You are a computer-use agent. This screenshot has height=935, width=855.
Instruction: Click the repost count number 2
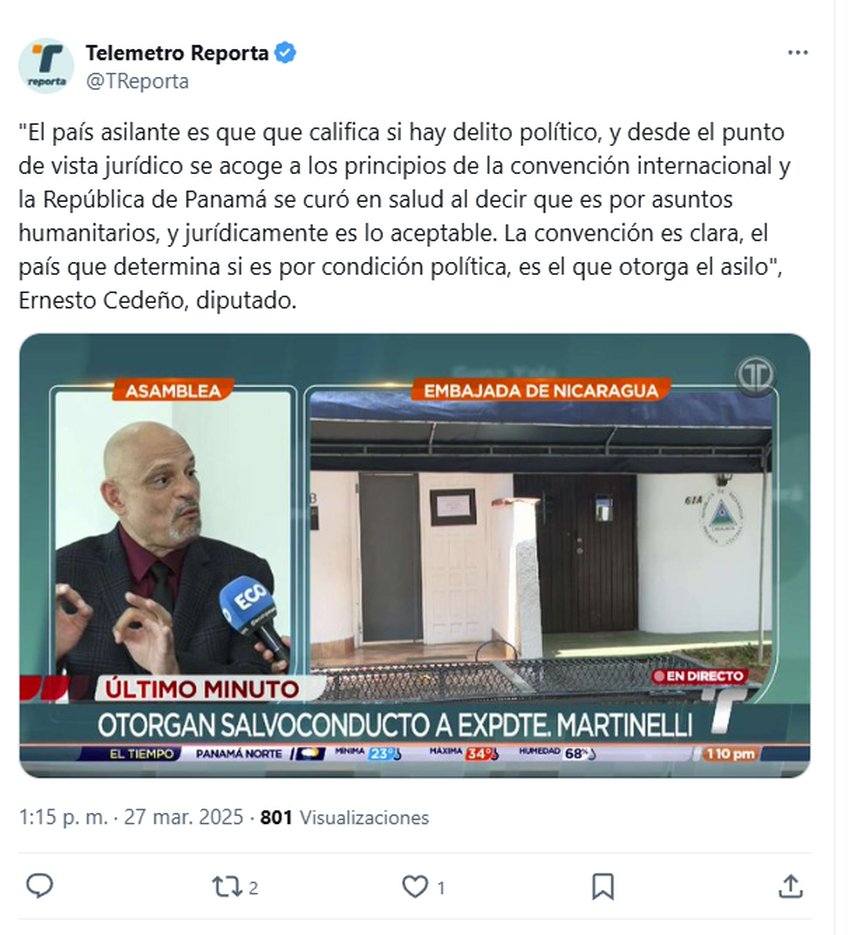click(253, 888)
